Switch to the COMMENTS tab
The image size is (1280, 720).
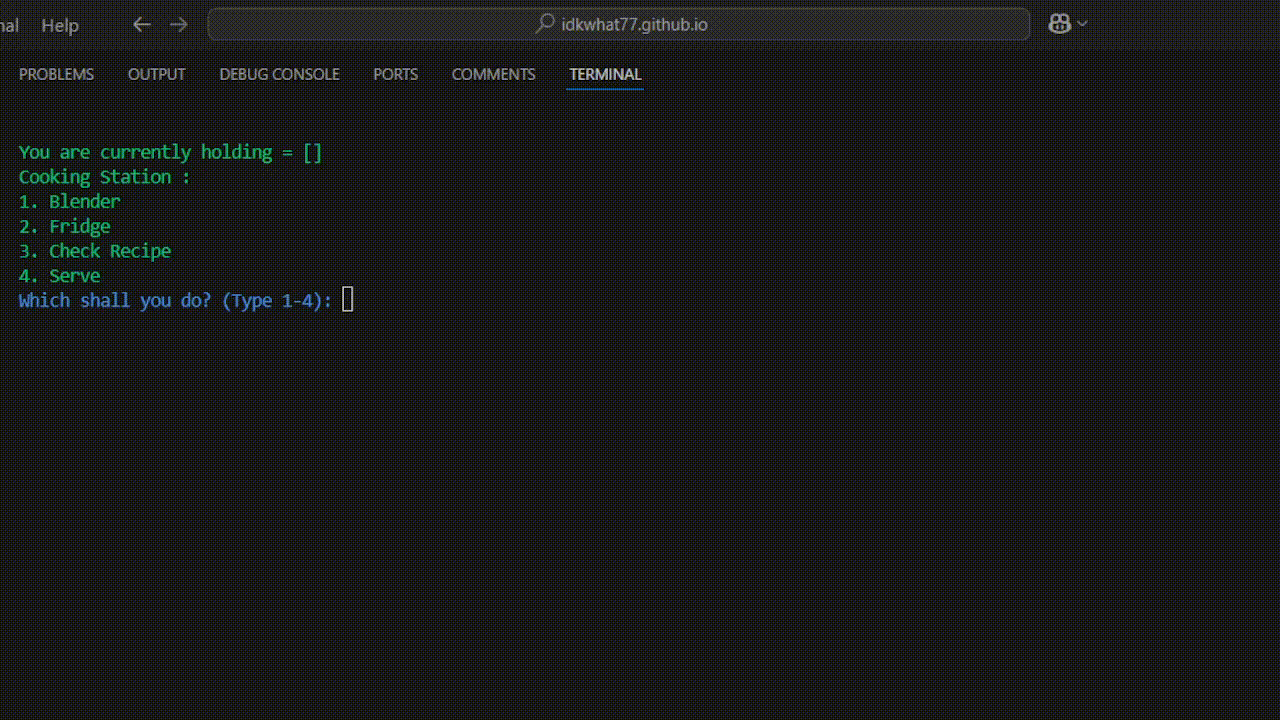pyautogui.click(x=493, y=74)
